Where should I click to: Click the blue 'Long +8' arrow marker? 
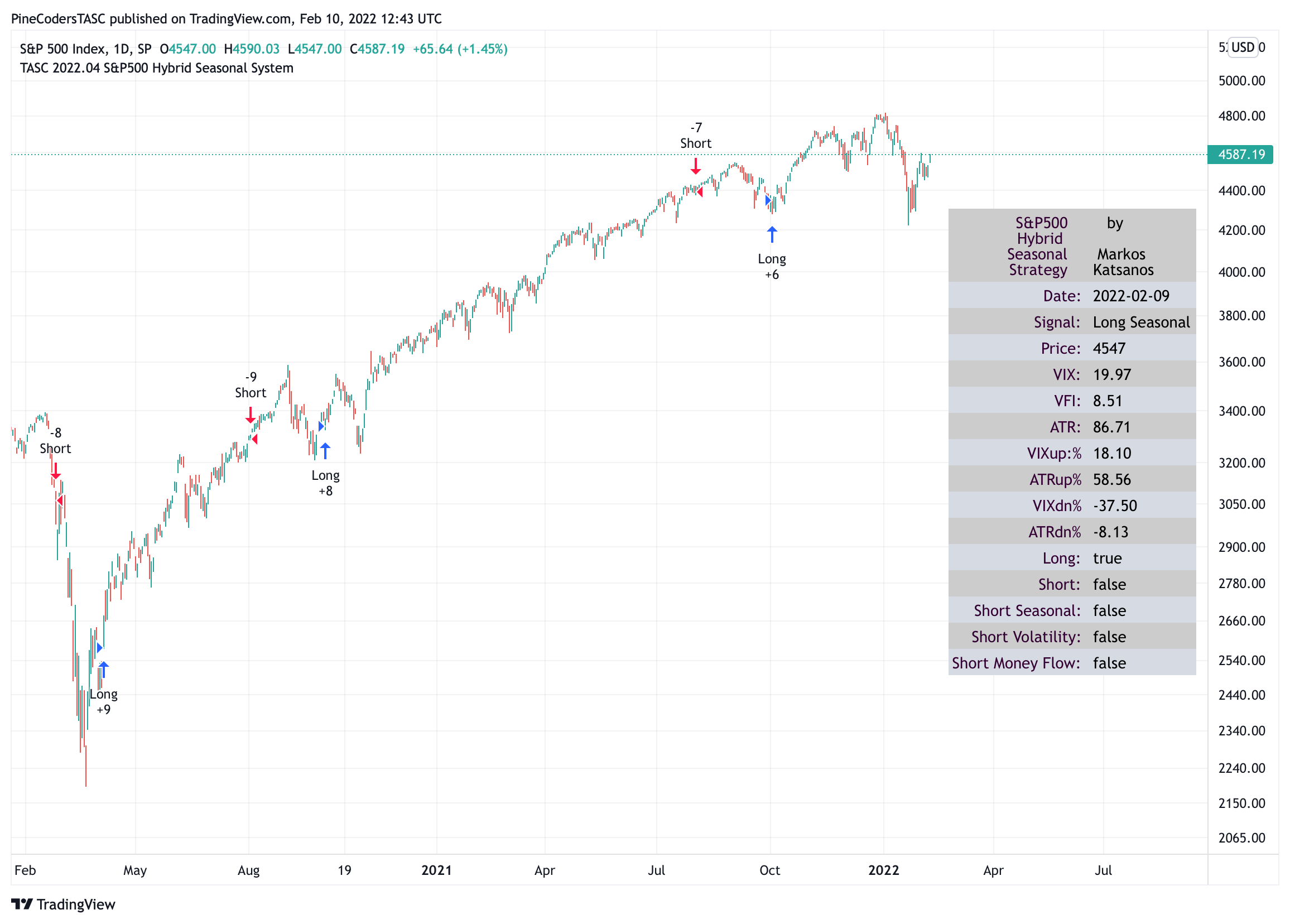[325, 451]
